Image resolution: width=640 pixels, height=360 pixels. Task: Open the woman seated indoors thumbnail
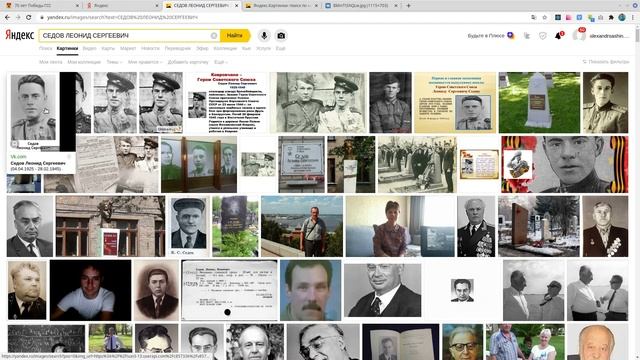tap(400, 226)
